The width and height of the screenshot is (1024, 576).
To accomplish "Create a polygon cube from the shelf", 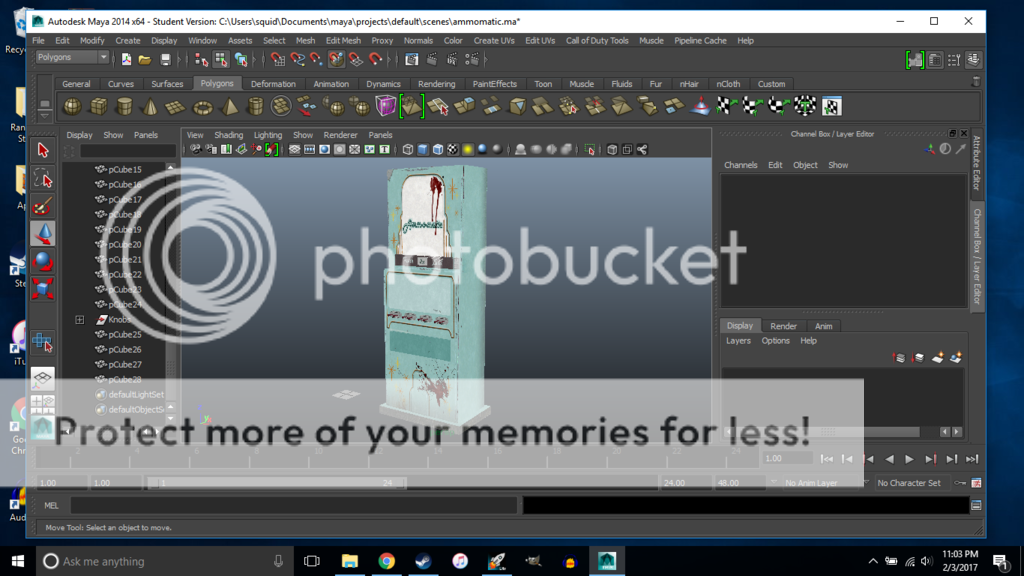I will 98,106.
